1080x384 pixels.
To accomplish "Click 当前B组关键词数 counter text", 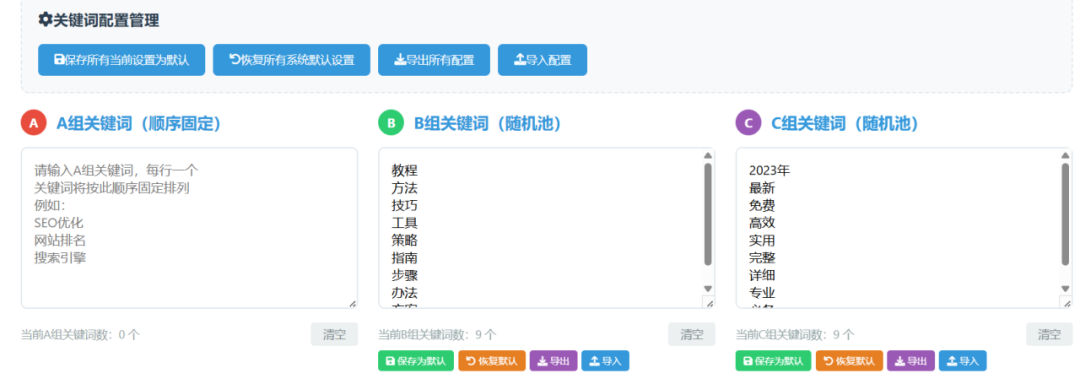I will [x=437, y=335].
